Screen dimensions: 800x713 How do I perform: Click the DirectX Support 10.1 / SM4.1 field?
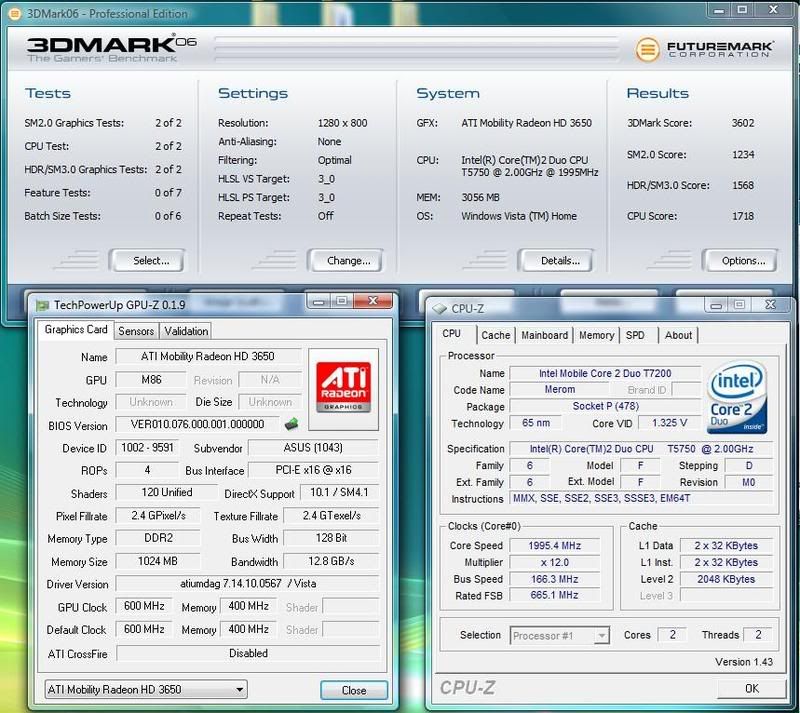click(339, 492)
